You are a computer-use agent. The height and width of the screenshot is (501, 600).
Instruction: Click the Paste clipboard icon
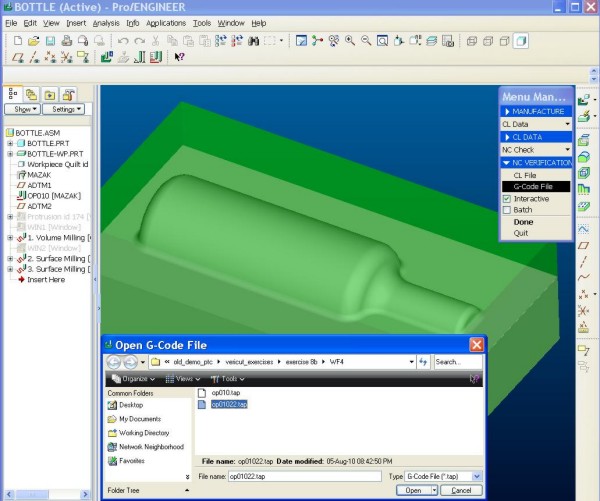188,41
